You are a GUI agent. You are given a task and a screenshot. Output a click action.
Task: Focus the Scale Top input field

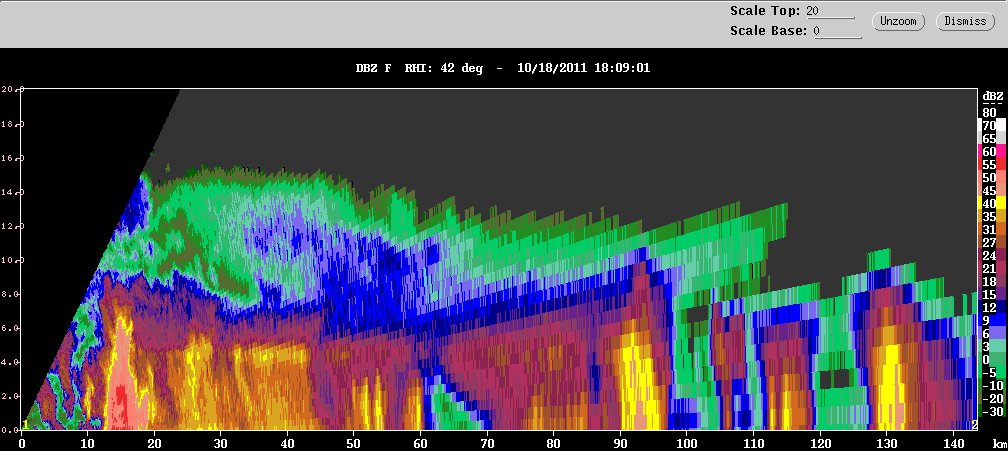(x=831, y=12)
